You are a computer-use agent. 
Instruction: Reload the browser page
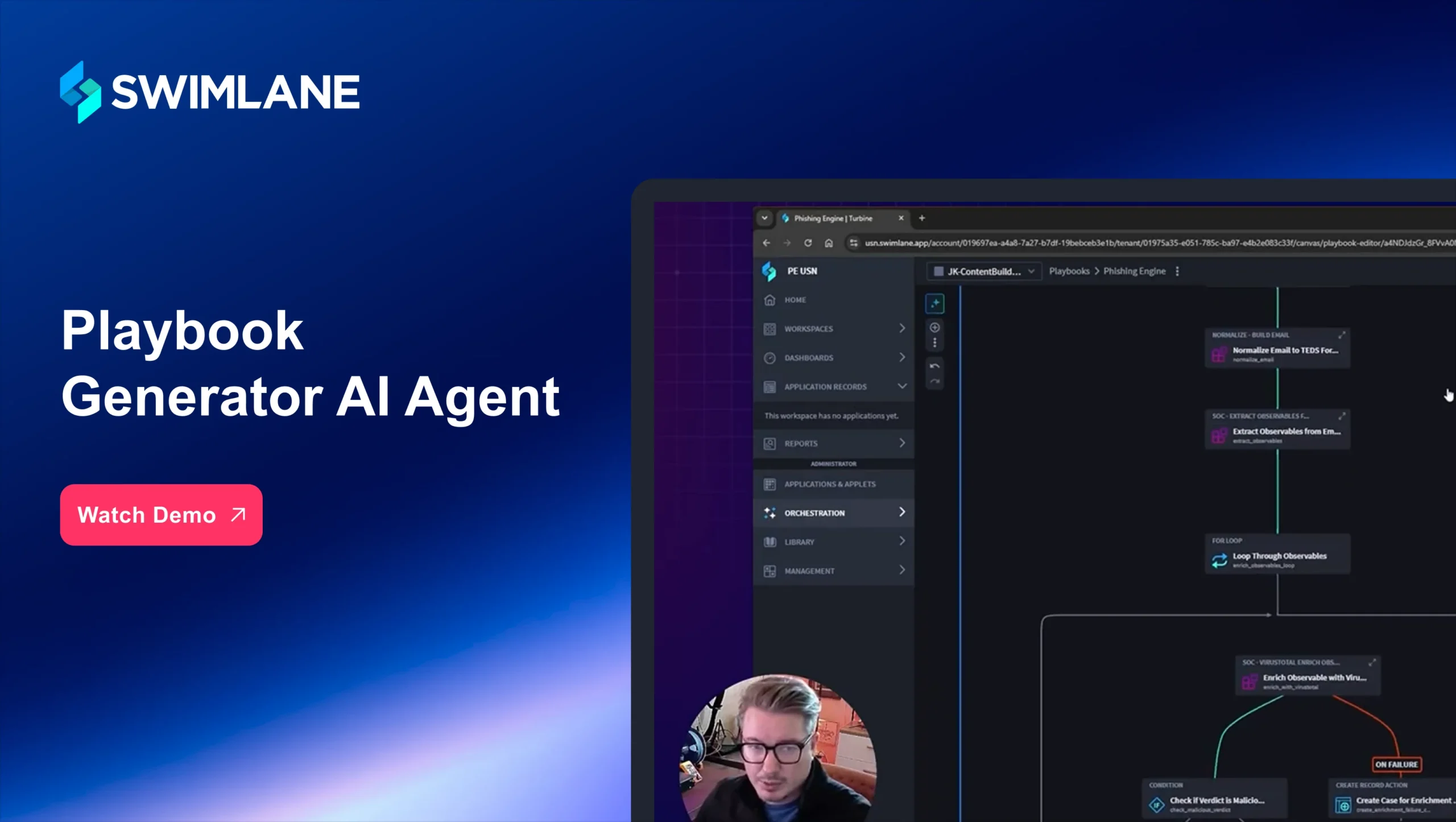pos(808,243)
